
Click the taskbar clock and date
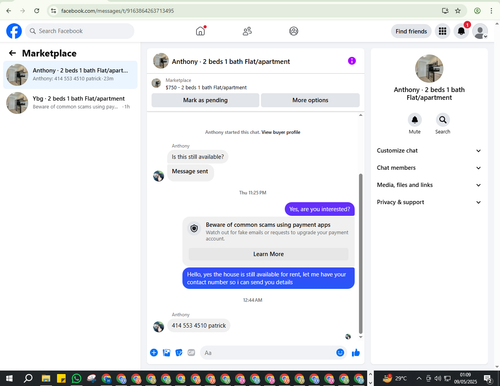coord(465,378)
